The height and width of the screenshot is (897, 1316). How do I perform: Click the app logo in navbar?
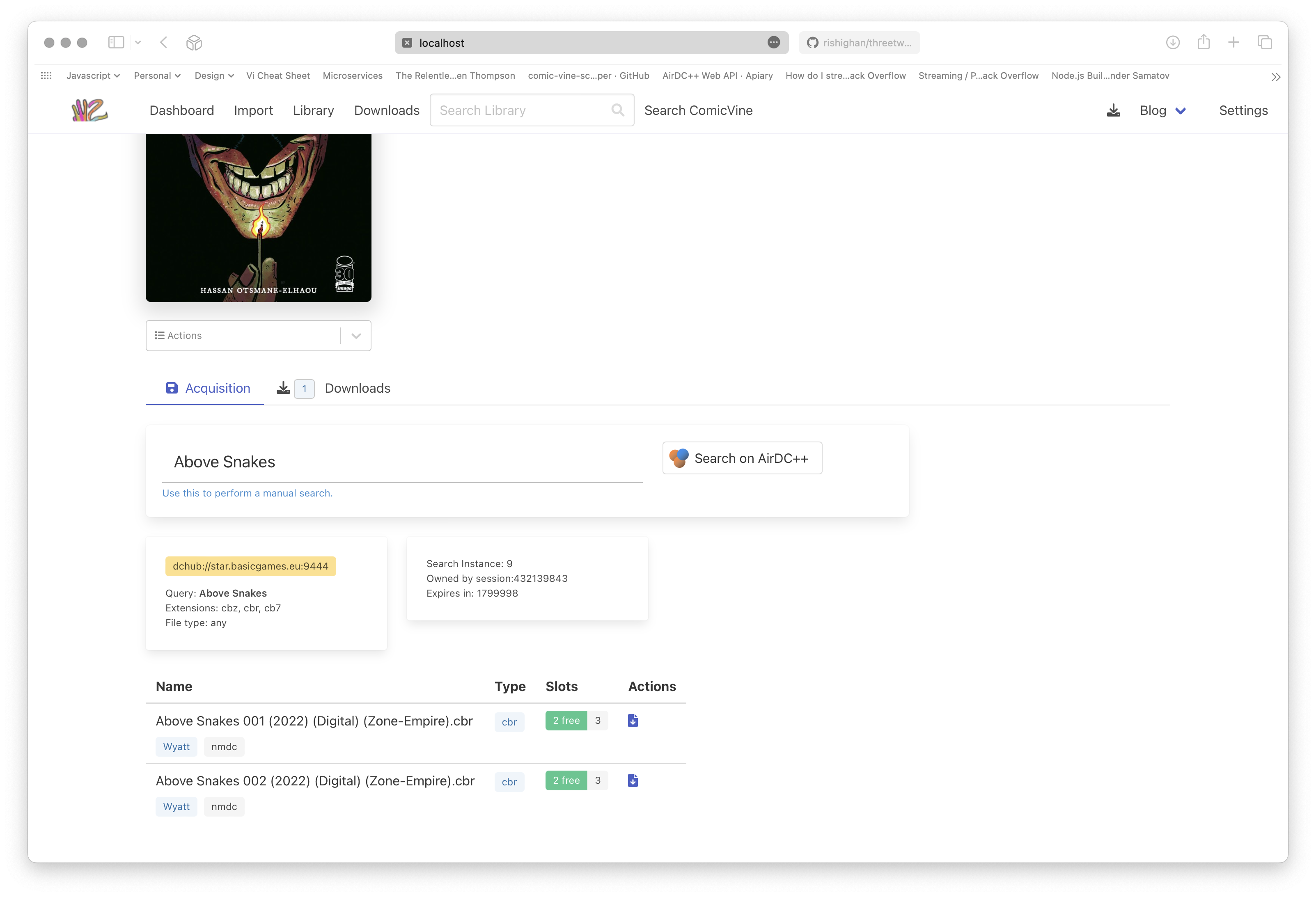pos(89,110)
